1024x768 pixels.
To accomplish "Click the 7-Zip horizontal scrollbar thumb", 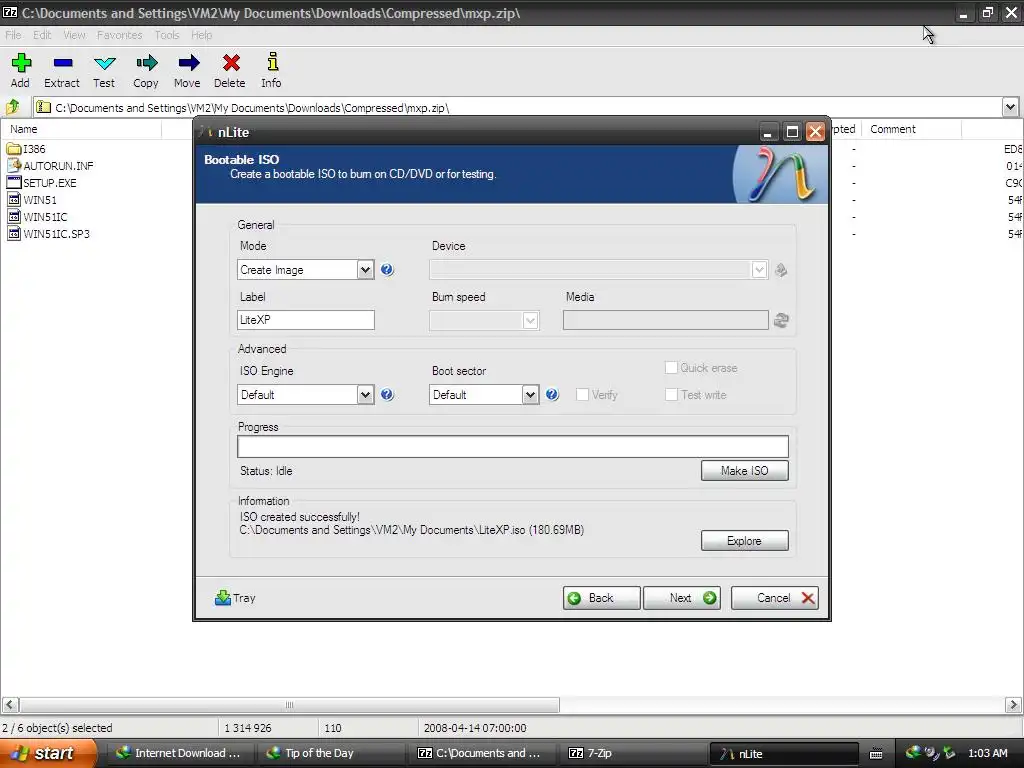I will click(289, 705).
